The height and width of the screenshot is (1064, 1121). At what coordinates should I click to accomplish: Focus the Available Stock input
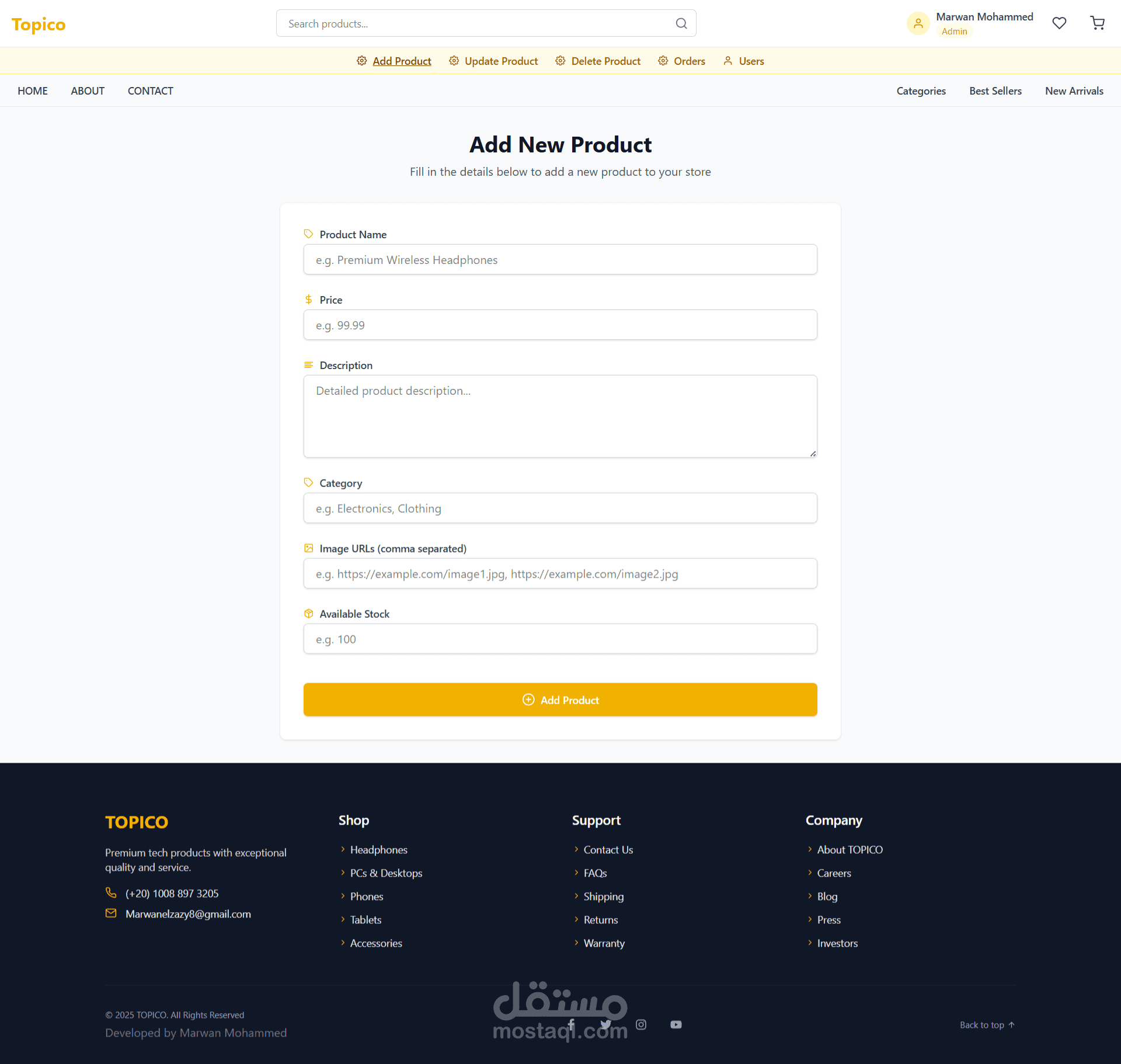click(x=560, y=639)
